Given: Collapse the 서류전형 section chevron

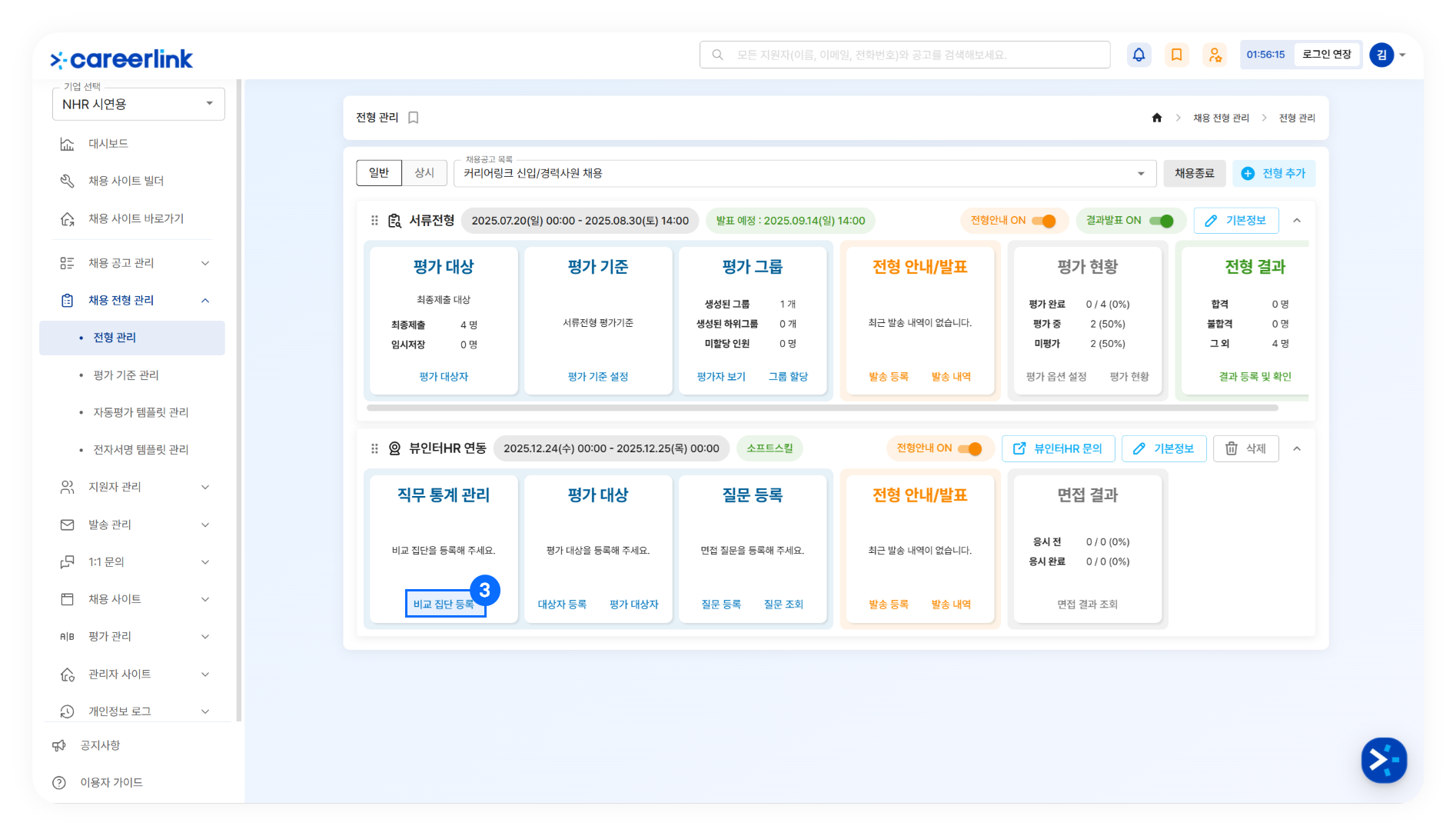Looking at the screenshot, I should (x=1297, y=221).
